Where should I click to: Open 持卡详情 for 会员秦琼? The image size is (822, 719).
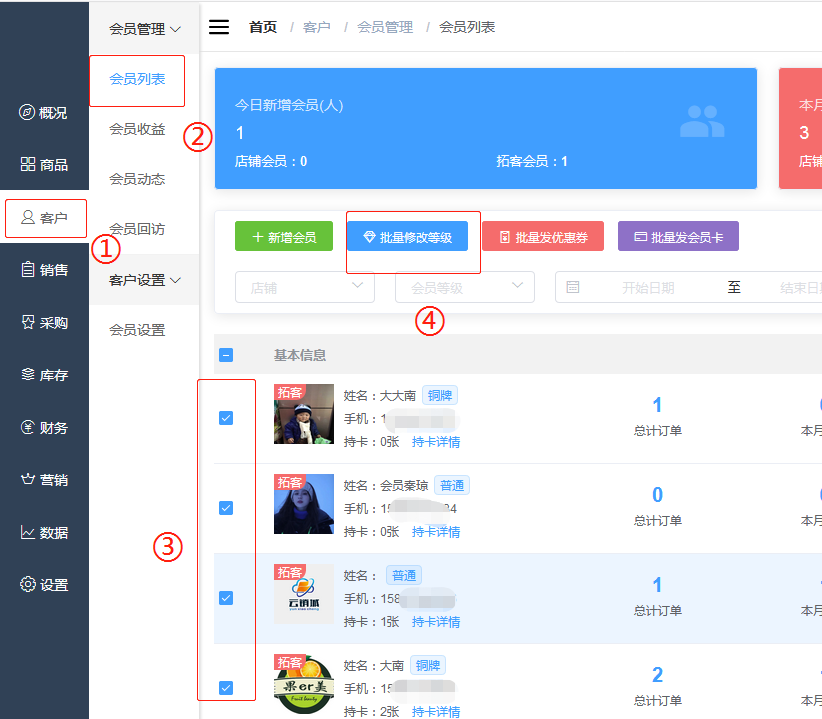click(436, 532)
